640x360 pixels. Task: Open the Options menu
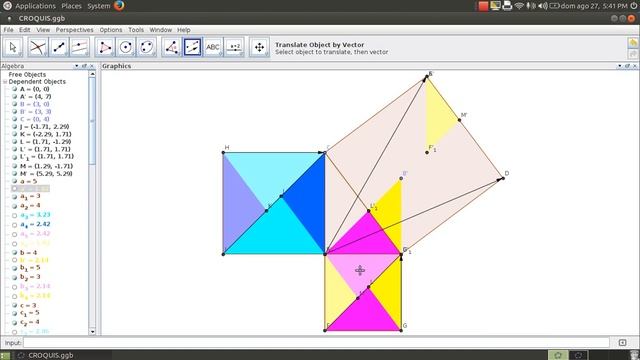pos(111,30)
